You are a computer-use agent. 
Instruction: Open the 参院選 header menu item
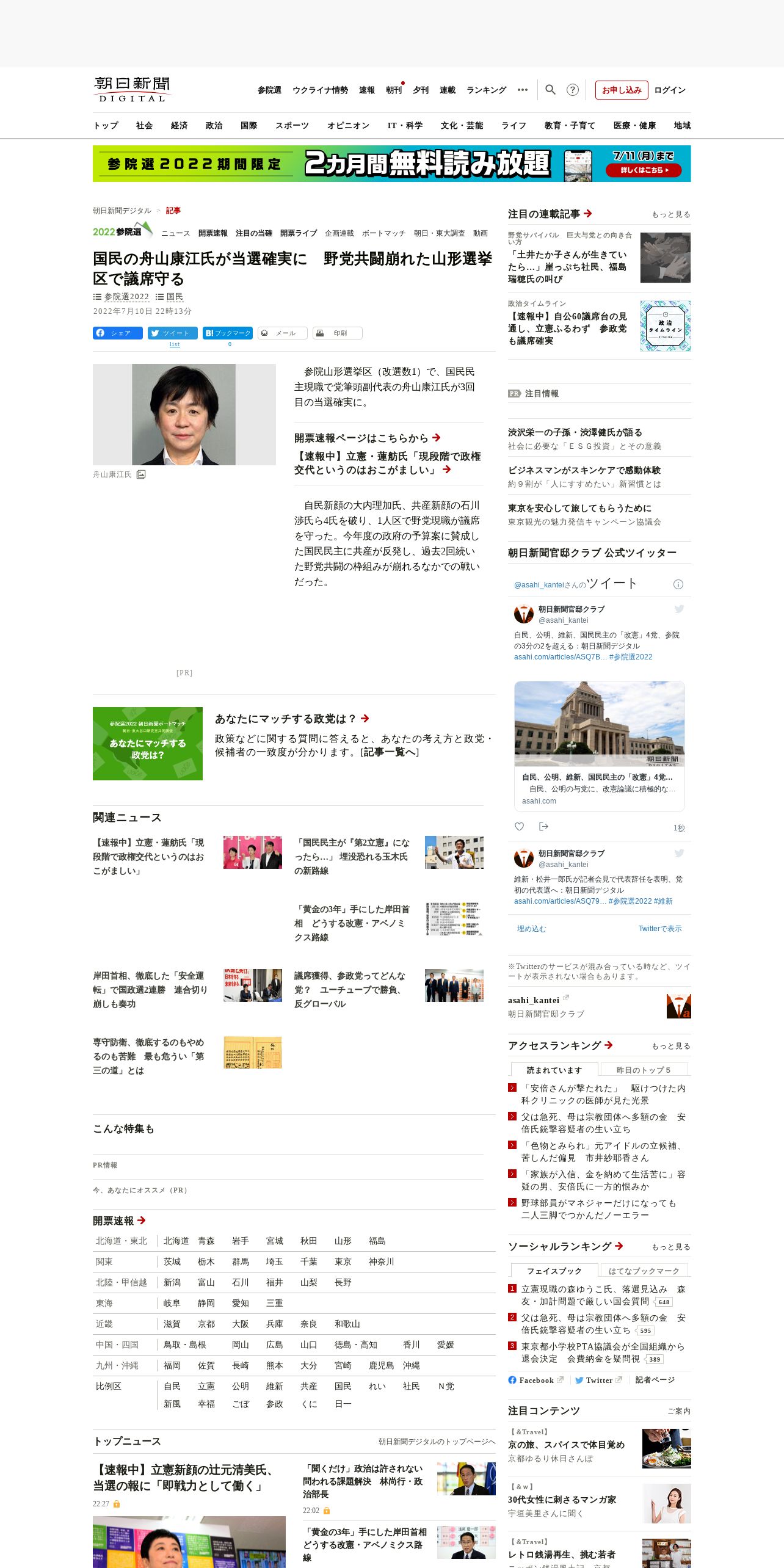(269, 90)
